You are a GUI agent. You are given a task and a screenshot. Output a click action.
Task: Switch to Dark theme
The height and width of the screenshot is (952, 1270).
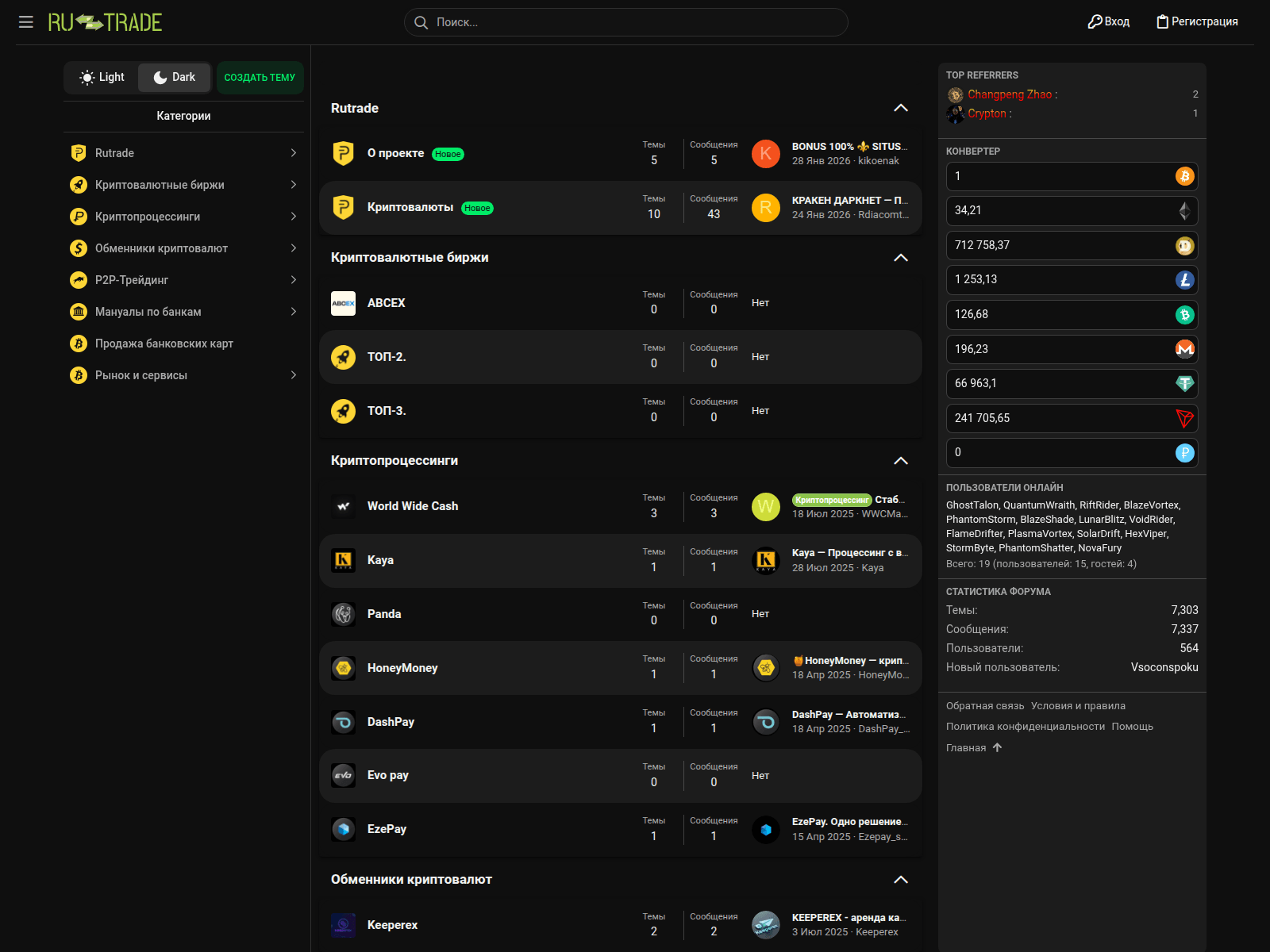[174, 77]
